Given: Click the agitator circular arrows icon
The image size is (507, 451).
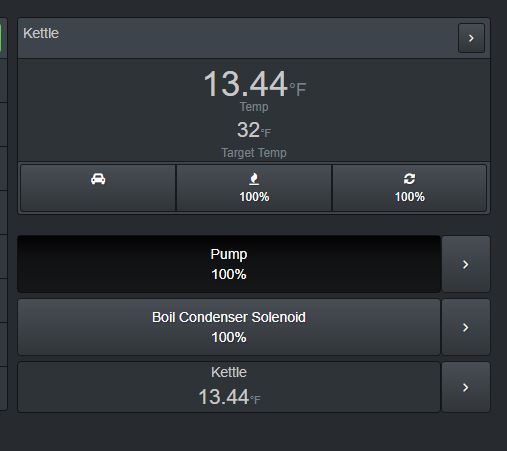Looking at the screenshot, I should (409, 179).
